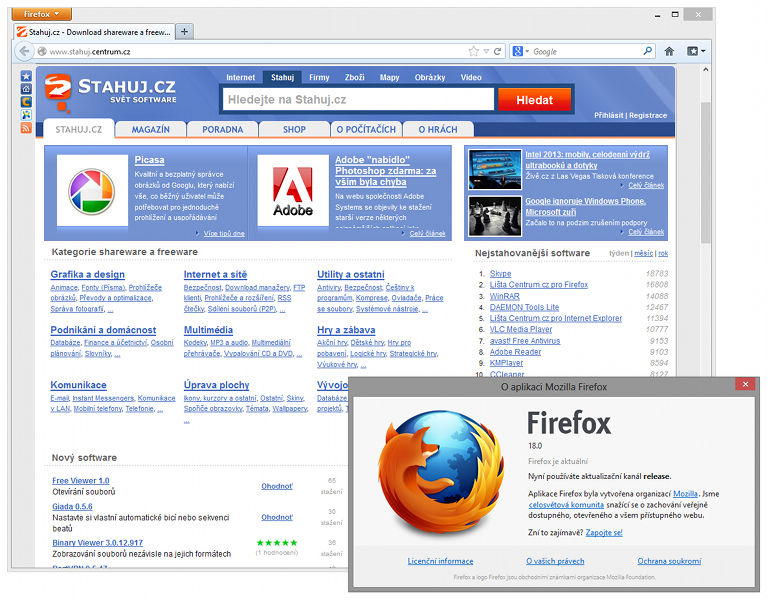
Task: Open the Picasa title link
Action: tap(149, 160)
